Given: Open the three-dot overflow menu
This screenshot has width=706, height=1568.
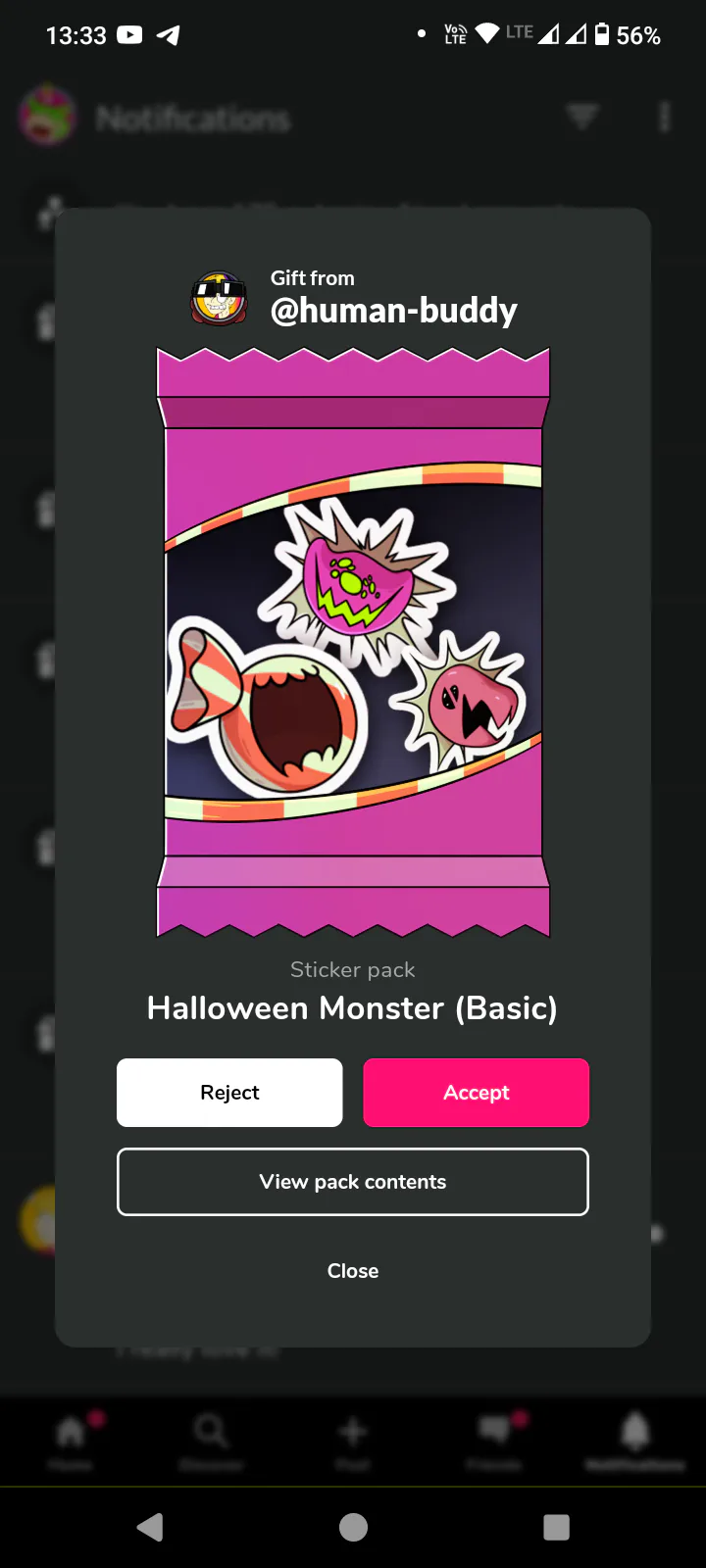Looking at the screenshot, I should coord(665,118).
